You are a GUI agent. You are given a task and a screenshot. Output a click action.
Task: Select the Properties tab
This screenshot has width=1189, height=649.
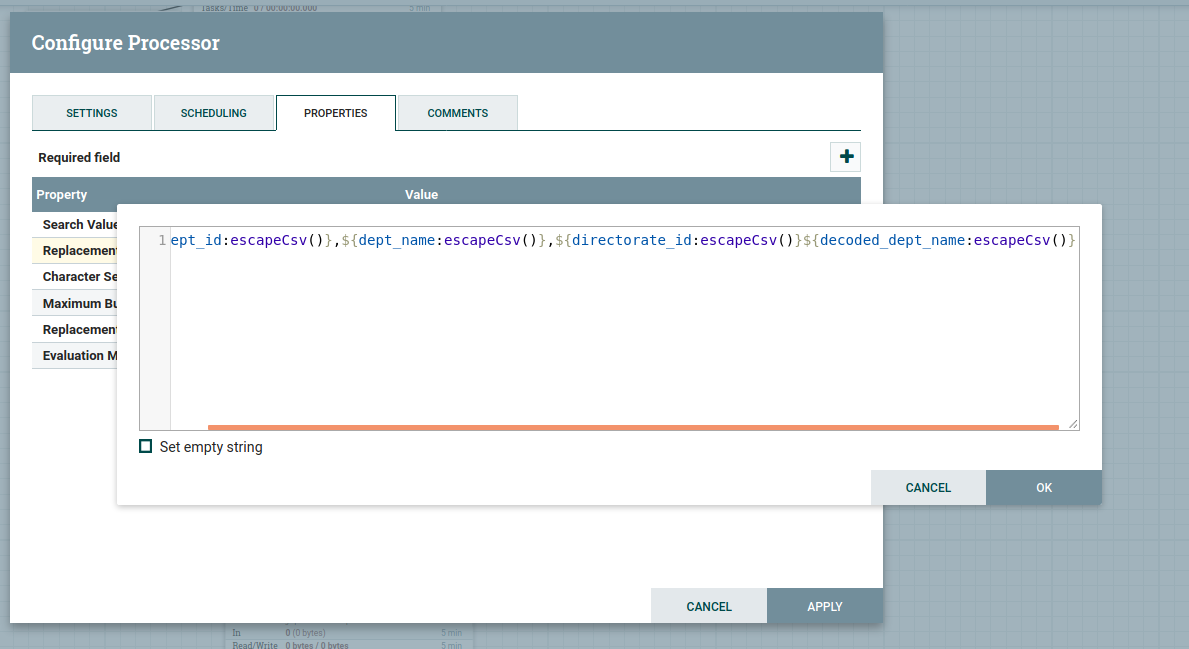336,113
